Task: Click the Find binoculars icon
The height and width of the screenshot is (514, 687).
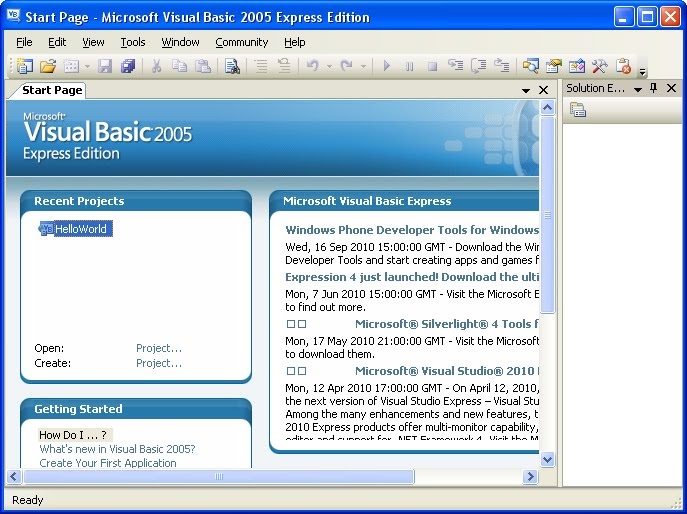Action: (232, 66)
